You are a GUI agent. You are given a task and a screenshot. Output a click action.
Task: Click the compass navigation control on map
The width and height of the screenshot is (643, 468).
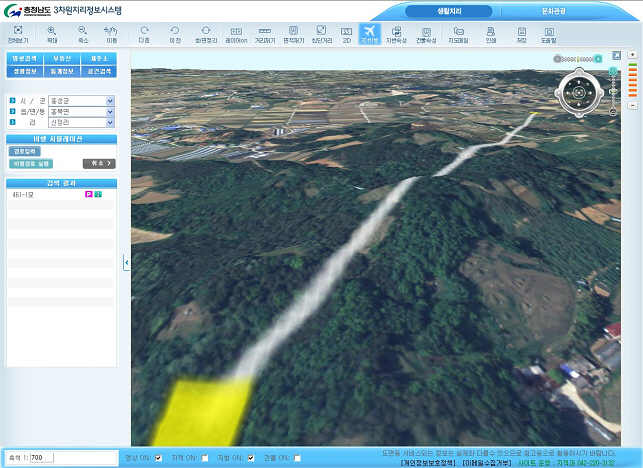(579, 94)
